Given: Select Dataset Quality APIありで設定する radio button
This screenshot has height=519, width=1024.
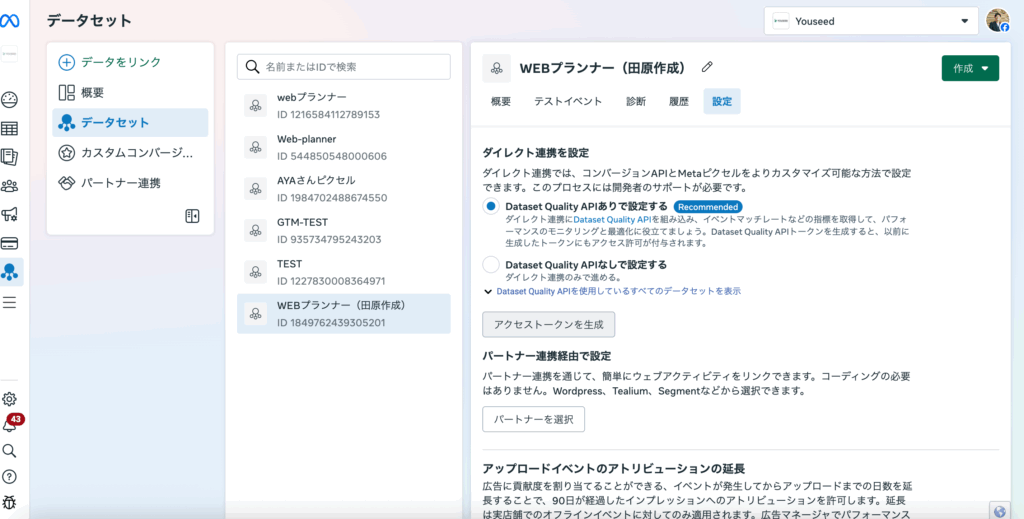Looking at the screenshot, I should pyautogui.click(x=491, y=207).
